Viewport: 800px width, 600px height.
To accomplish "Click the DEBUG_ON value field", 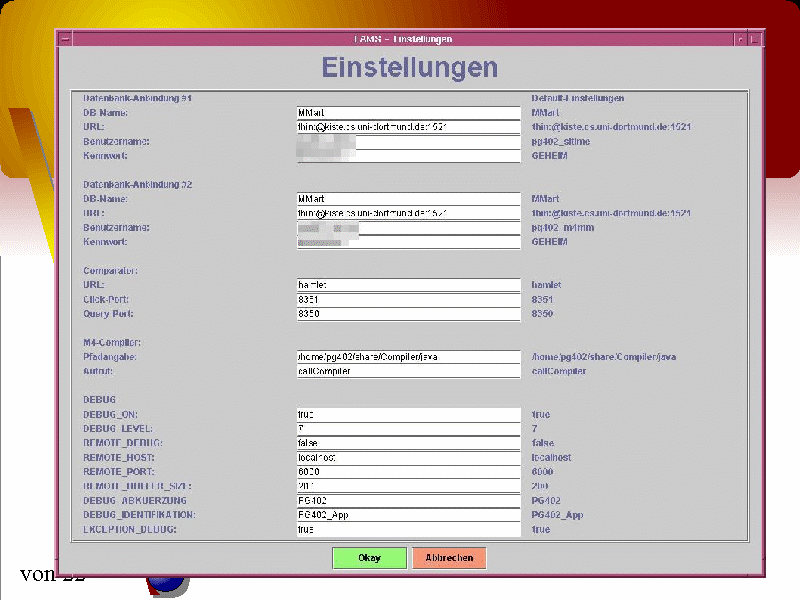I will point(408,414).
